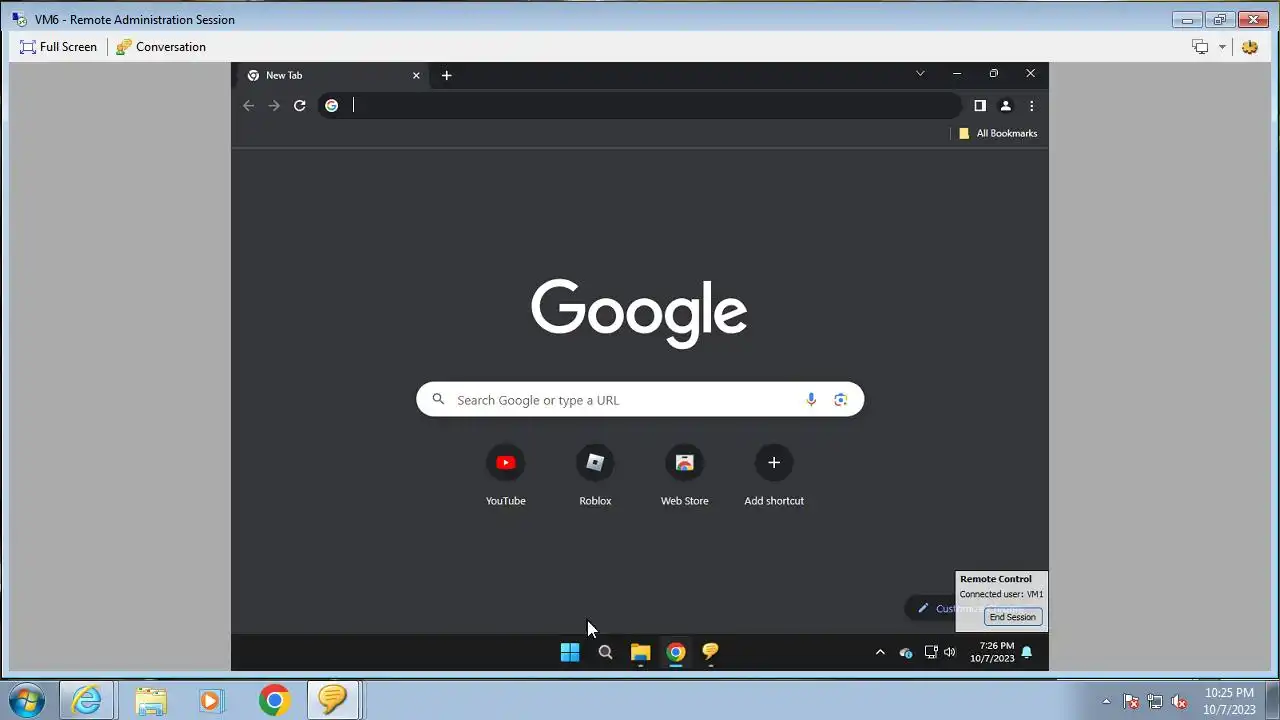
Task: Open Search on the remote taskbar
Action: 605,652
